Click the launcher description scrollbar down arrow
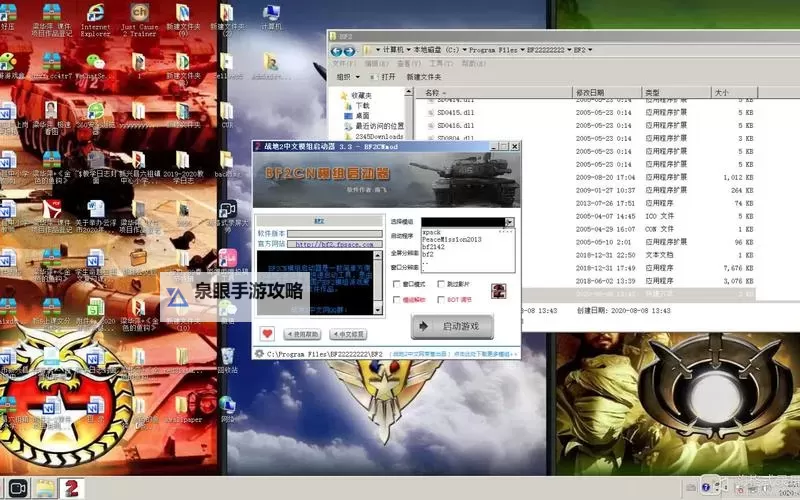 (378, 310)
